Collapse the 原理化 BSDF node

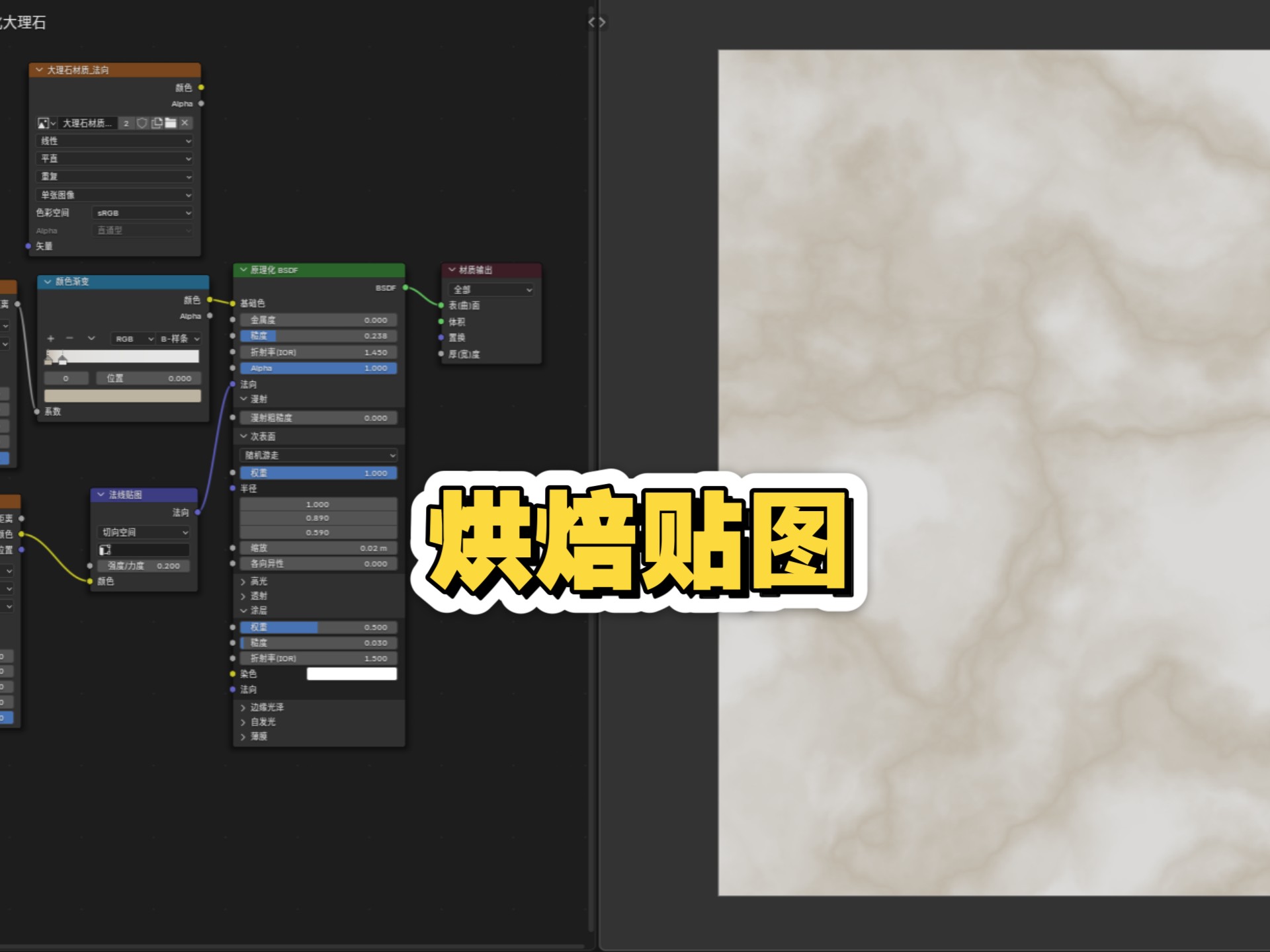pos(243,270)
